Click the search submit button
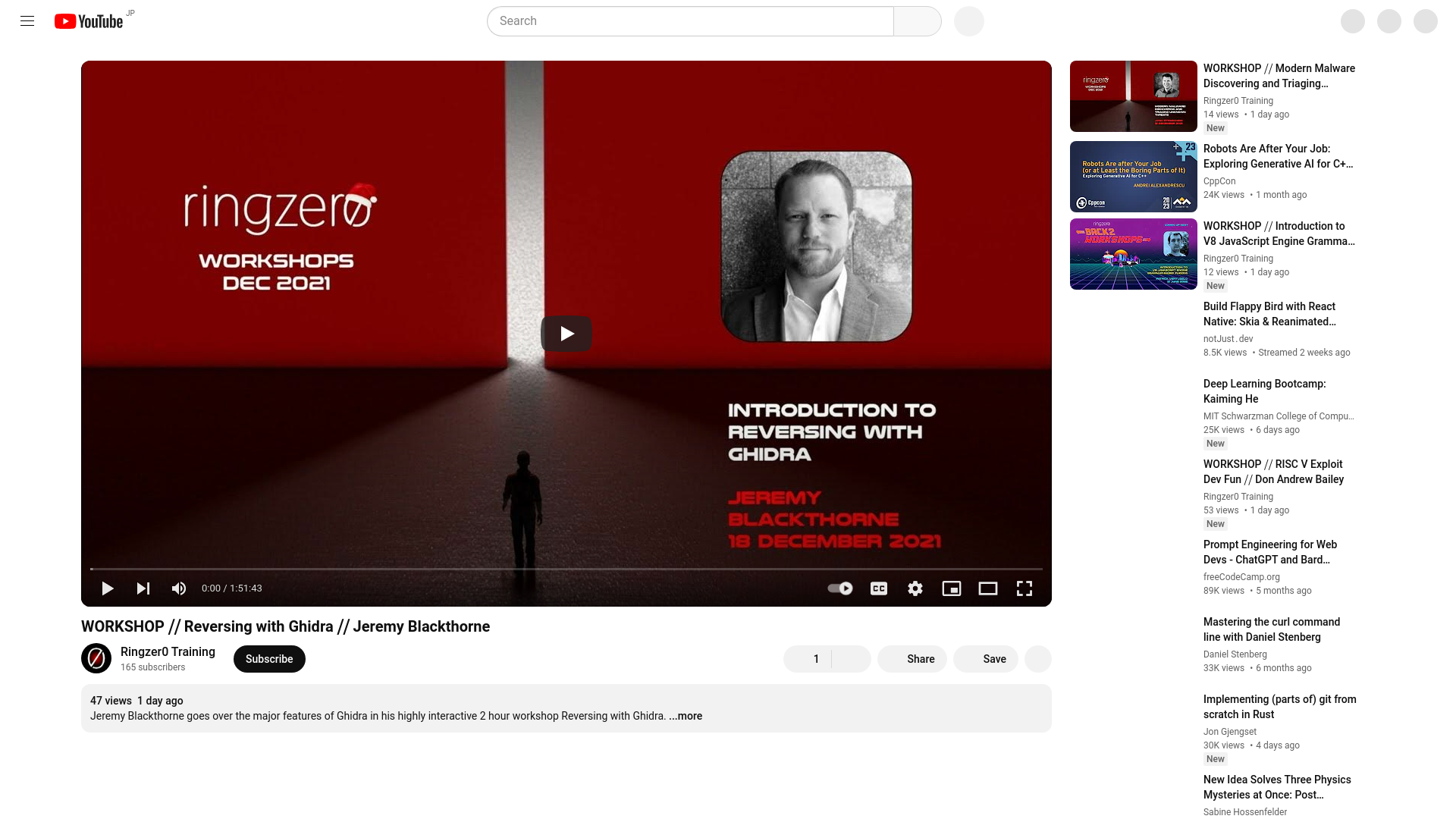 coord(918,21)
